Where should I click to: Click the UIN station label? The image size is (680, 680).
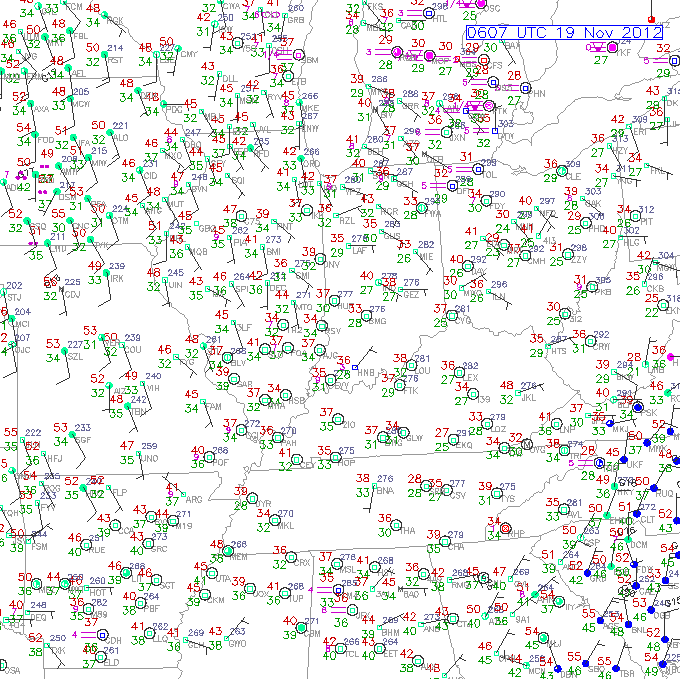[176, 285]
